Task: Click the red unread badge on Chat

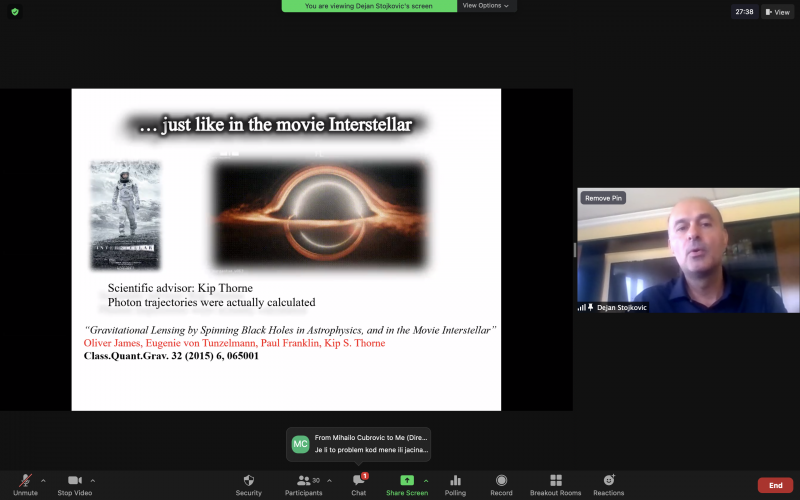Action: point(365,476)
